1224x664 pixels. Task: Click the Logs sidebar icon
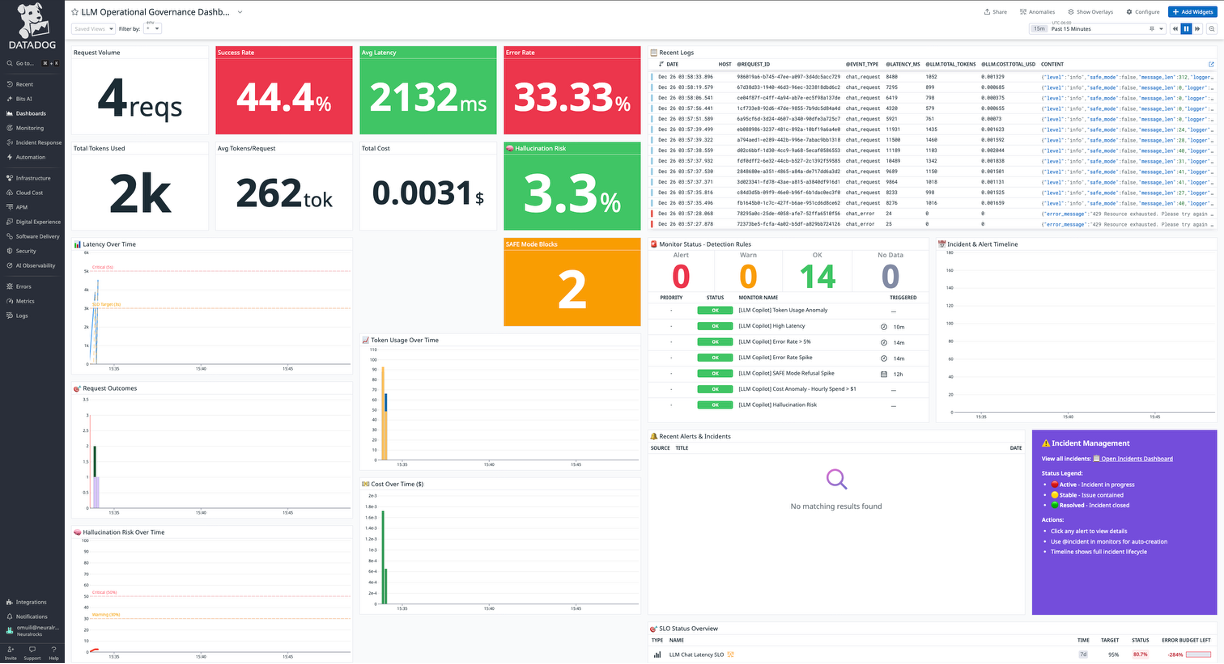pyautogui.click(x=10, y=315)
